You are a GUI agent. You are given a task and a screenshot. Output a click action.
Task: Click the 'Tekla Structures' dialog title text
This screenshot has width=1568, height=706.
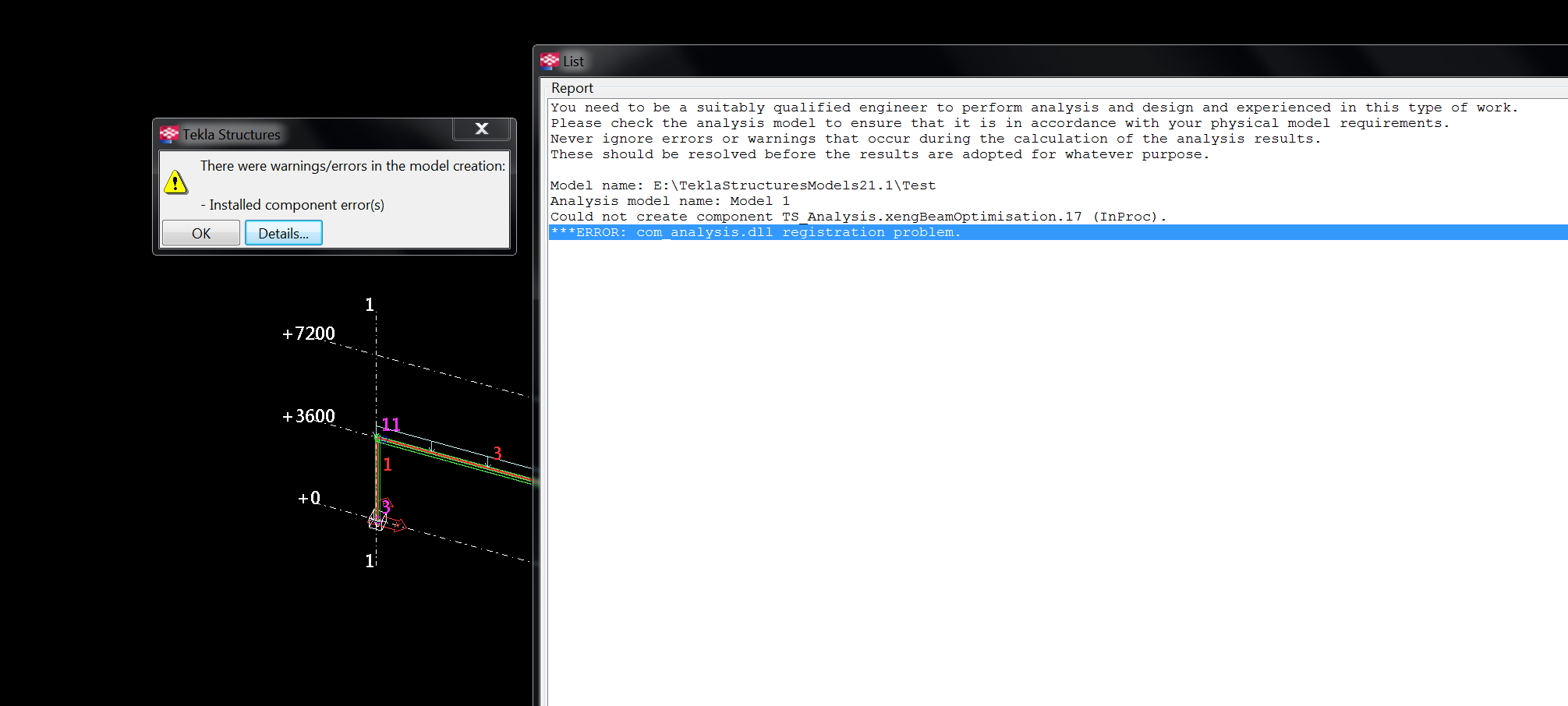232,135
